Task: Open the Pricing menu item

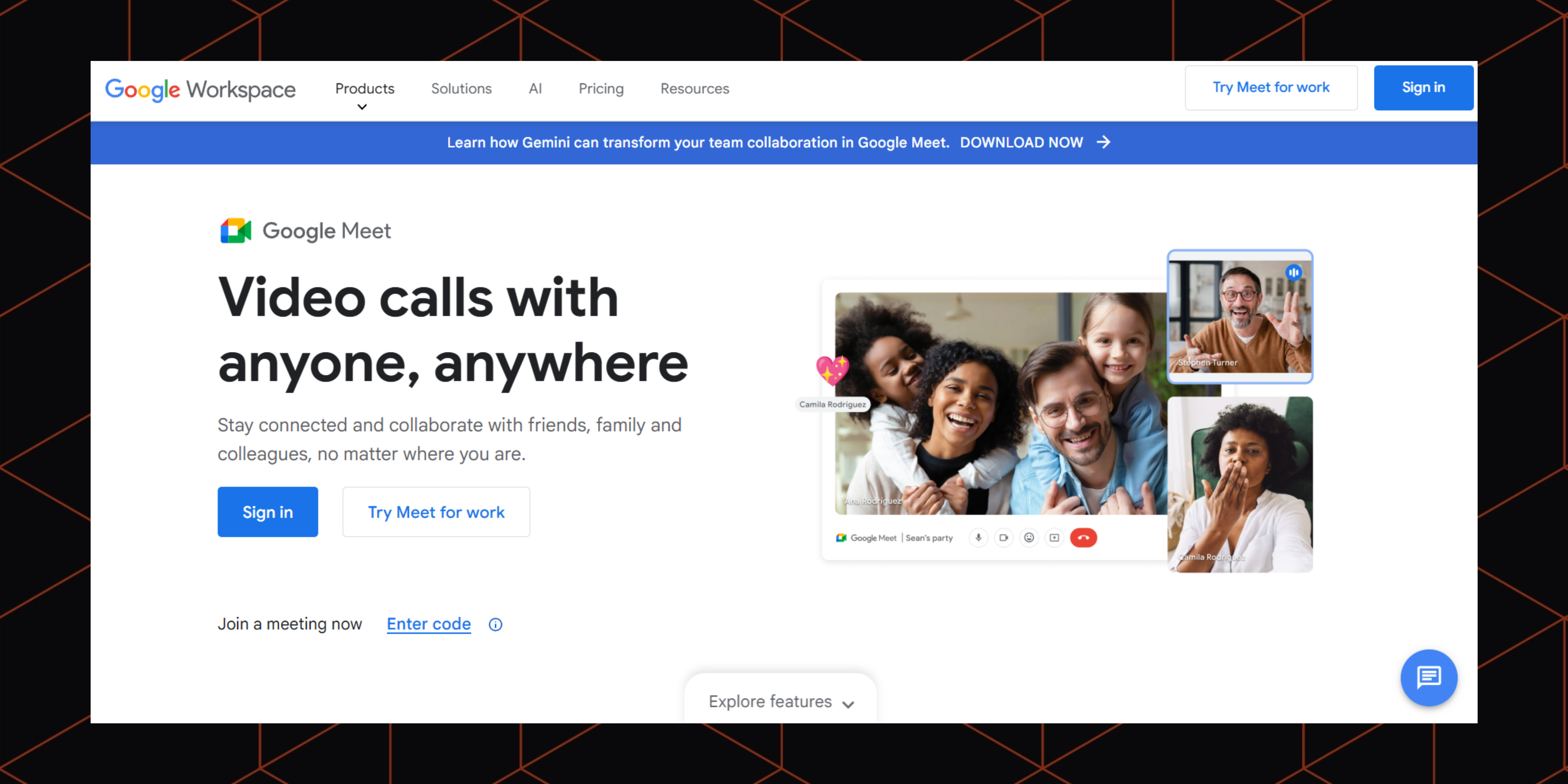Action: [x=601, y=89]
